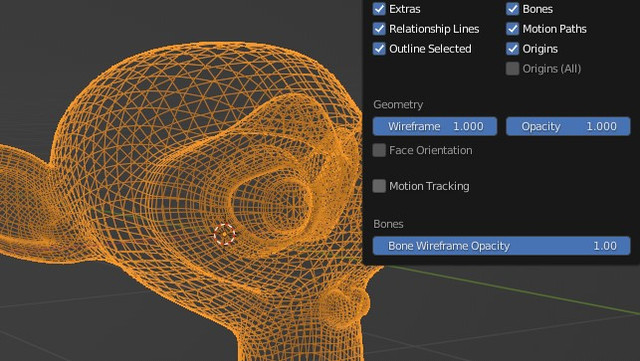Click the Bones section heading
The image size is (640, 361).
388,224
